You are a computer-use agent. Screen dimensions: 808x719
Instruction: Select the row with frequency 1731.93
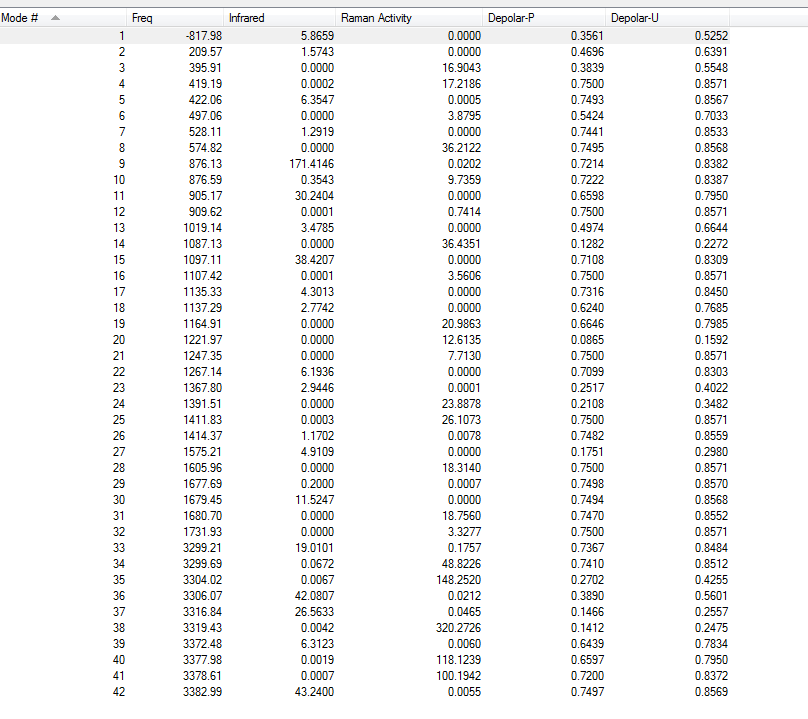coord(364,531)
